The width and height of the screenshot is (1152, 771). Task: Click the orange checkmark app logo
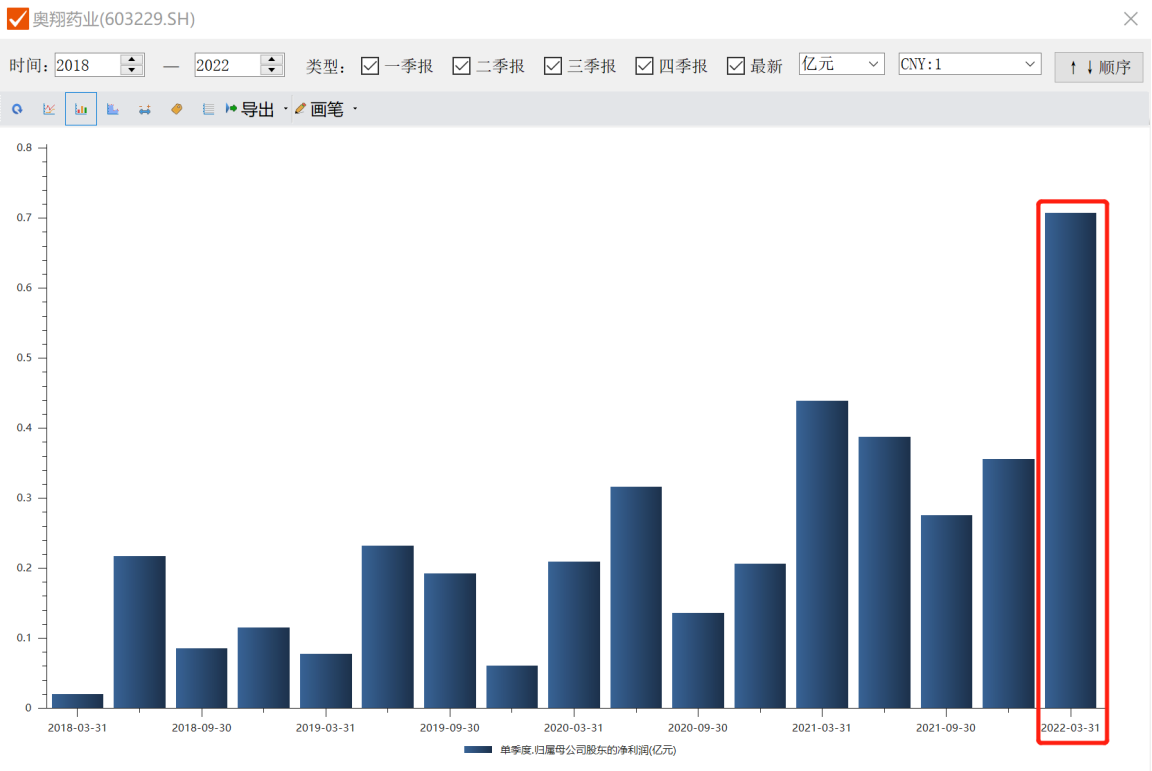coord(18,19)
